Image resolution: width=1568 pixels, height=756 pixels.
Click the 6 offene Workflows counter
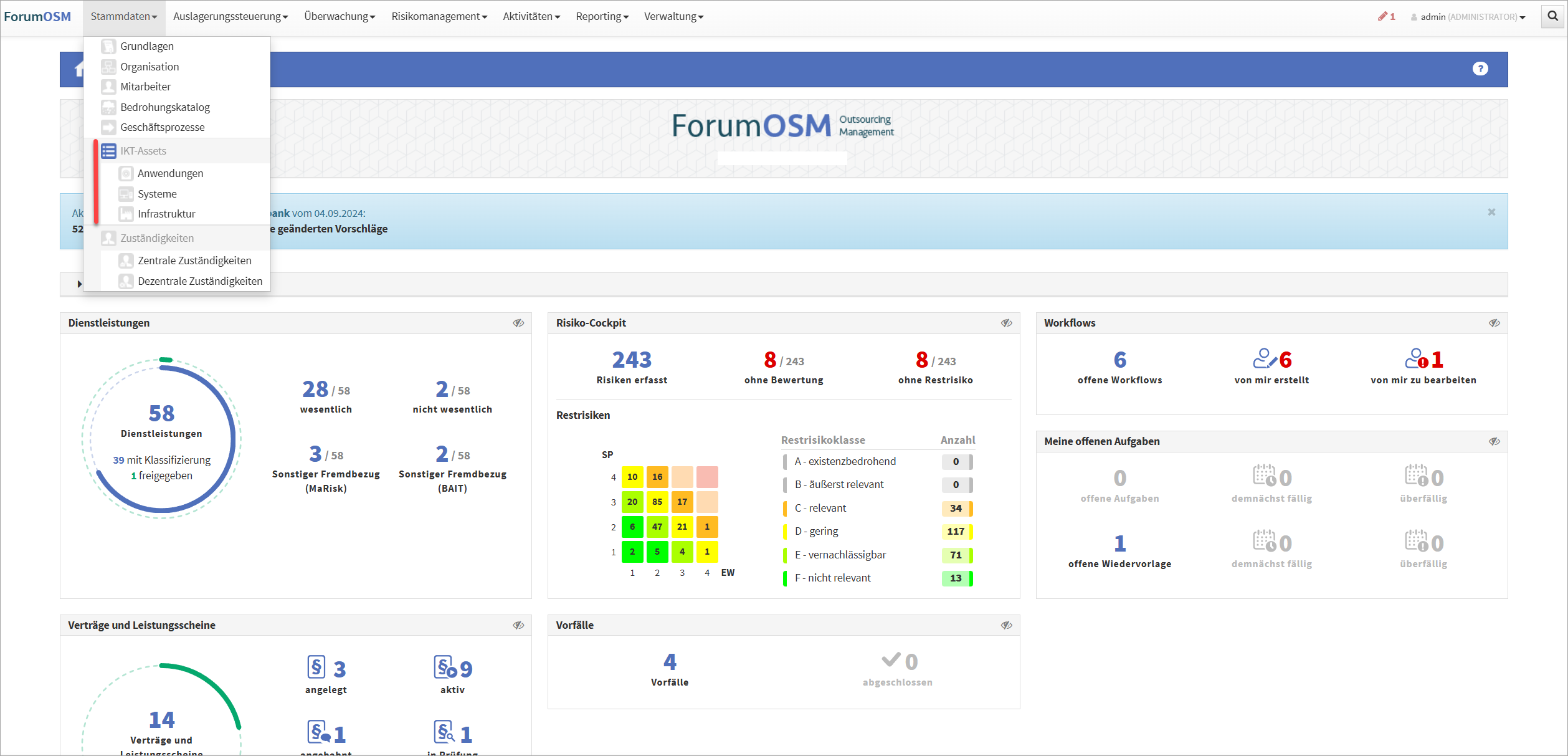[1119, 360]
